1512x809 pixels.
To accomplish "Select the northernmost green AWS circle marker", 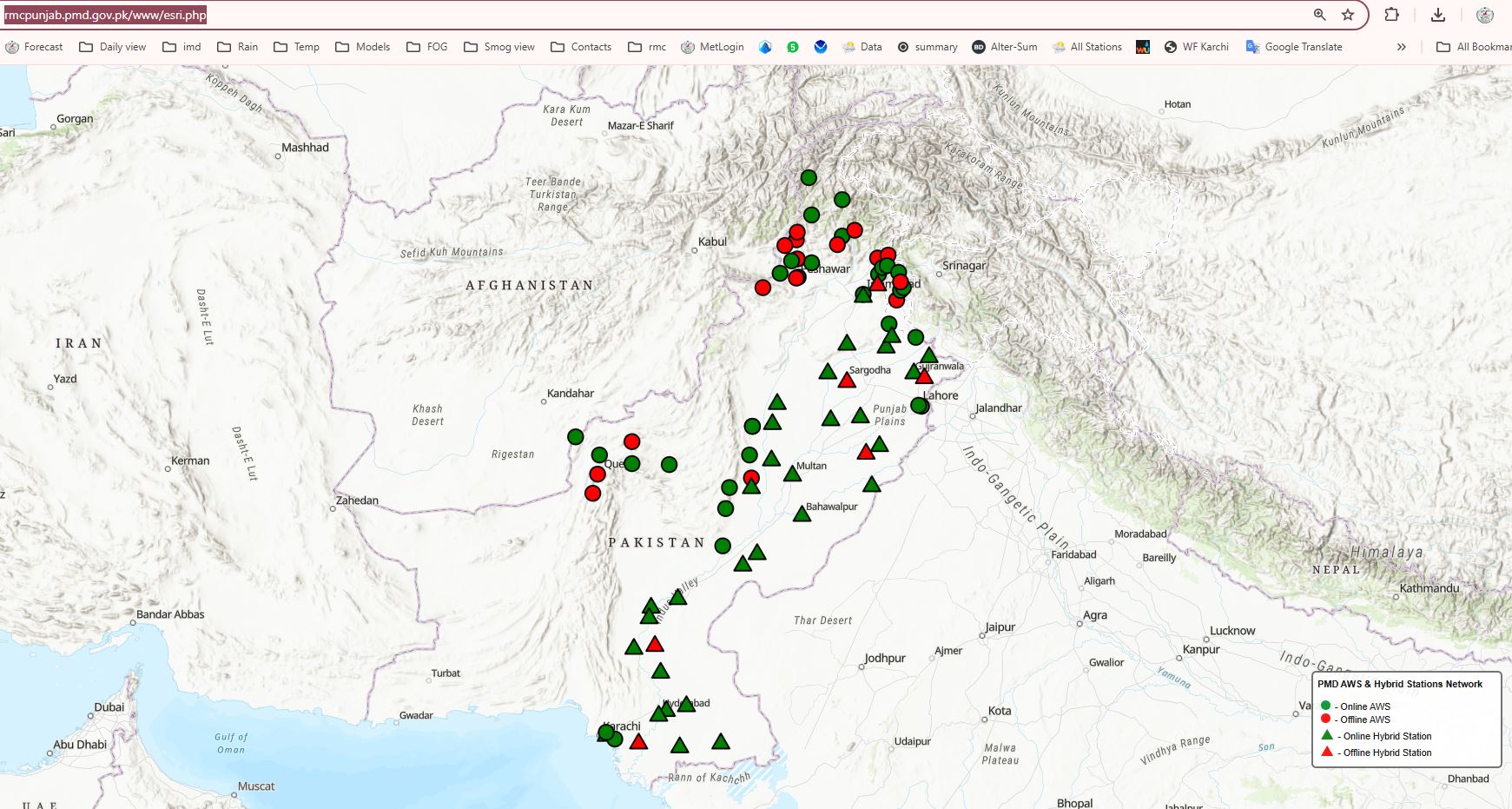I will tap(809, 178).
